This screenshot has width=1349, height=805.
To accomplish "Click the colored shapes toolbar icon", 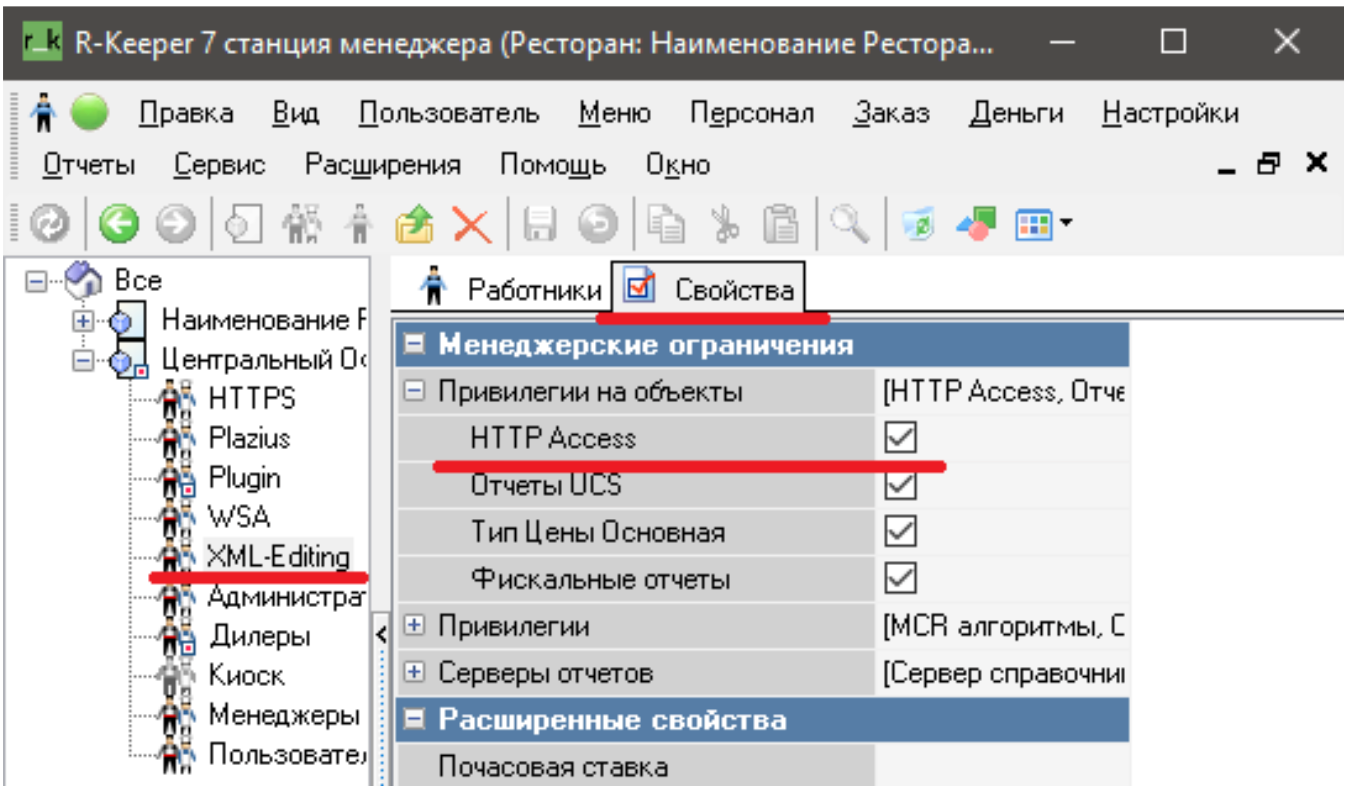I will pyautogui.click(x=974, y=224).
